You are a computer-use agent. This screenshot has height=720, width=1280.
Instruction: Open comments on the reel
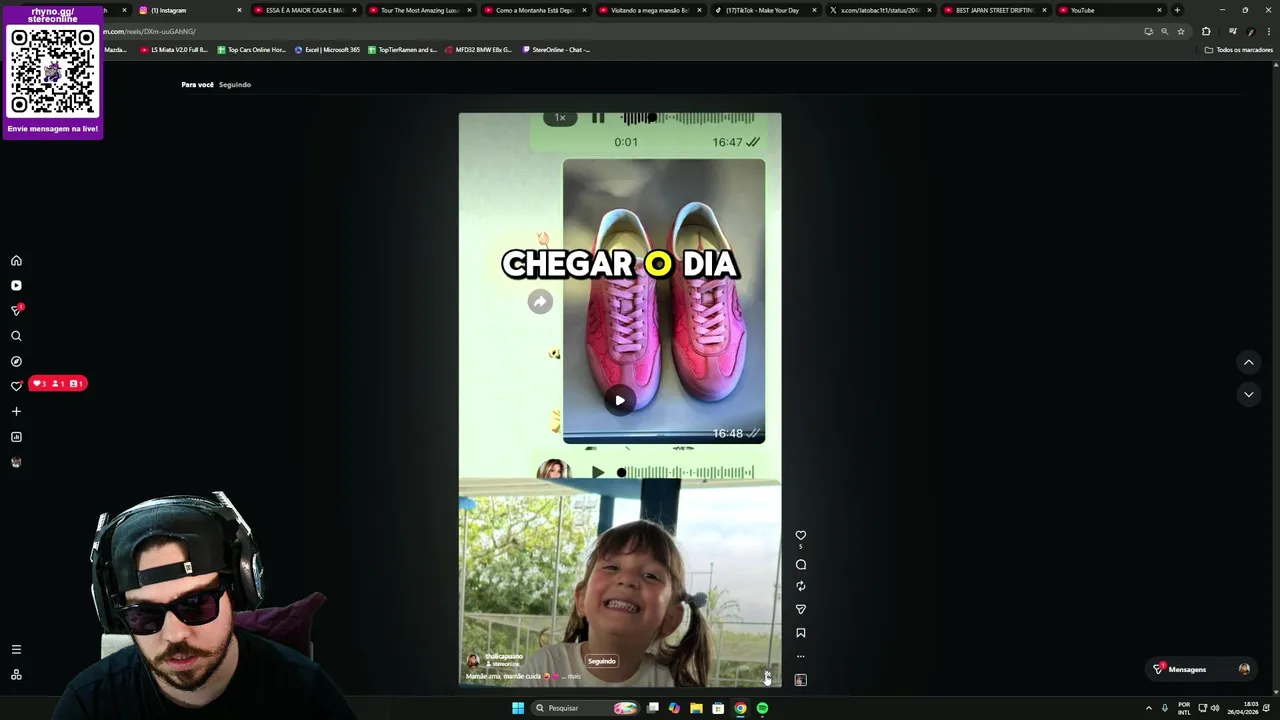point(800,565)
